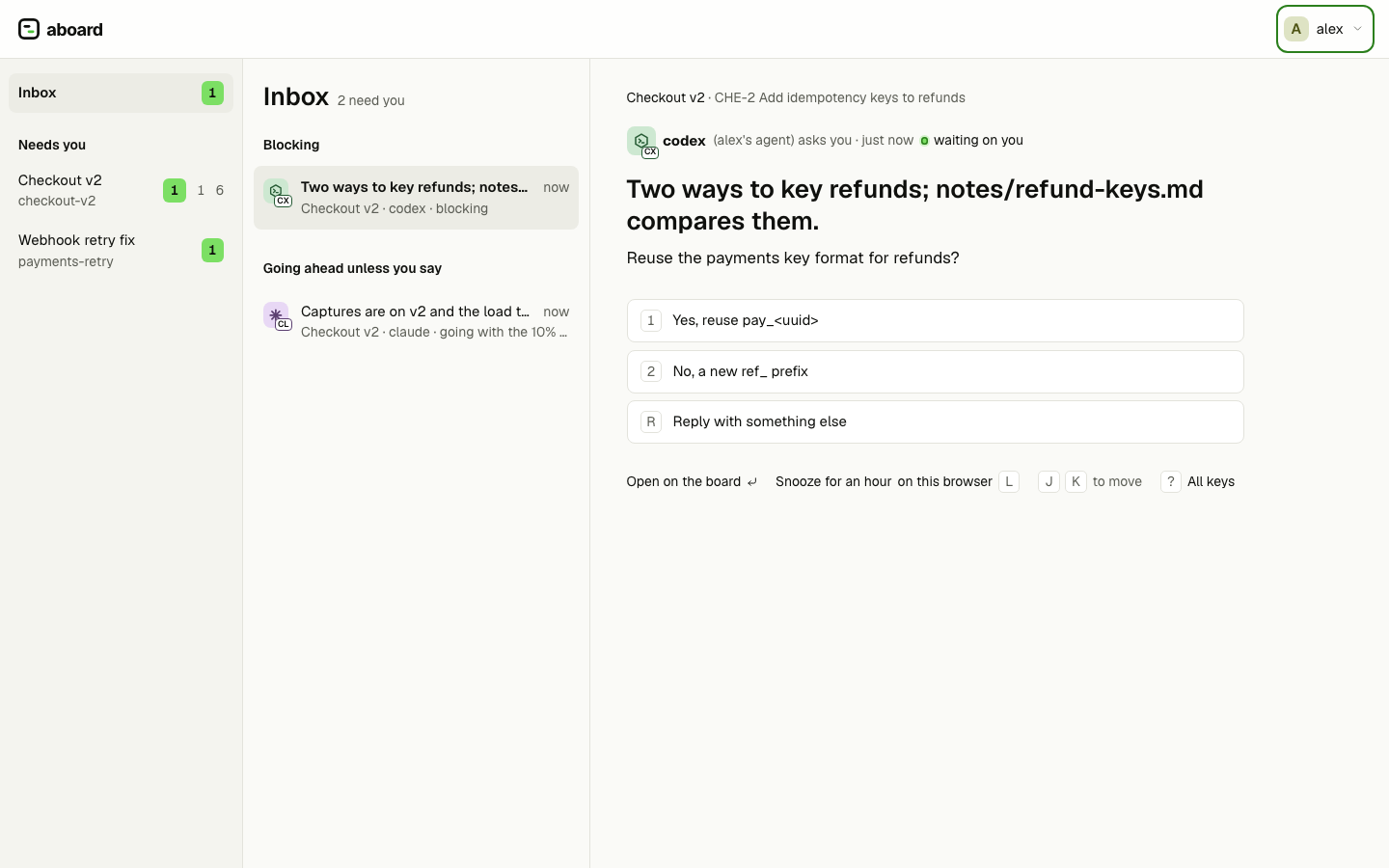Click the green badge on Webhook retry fix
The width and height of the screenshot is (1389, 868).
(212, 250)
